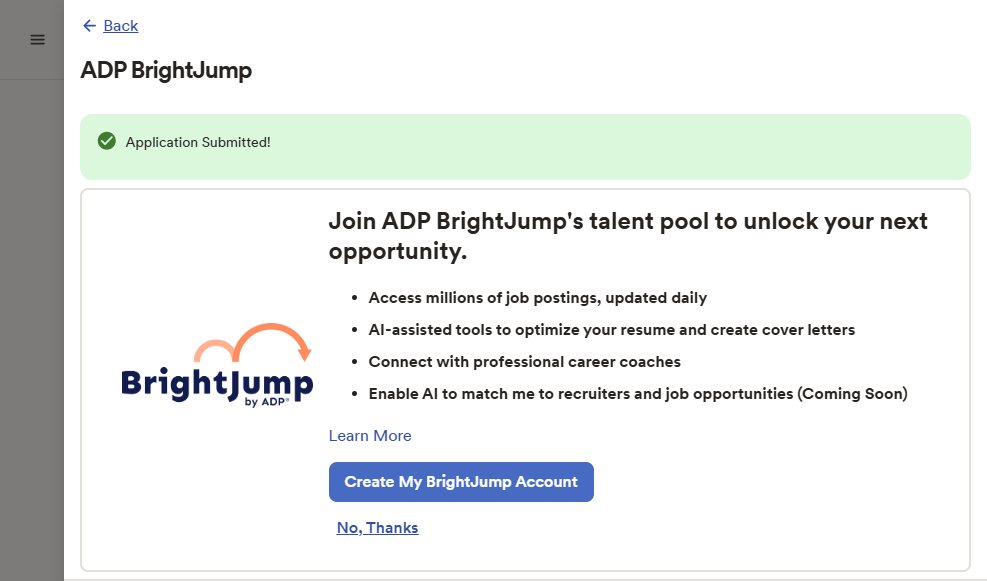987x581 pixels.
Task: Click the back arrow icon
Action: (89, 26)
